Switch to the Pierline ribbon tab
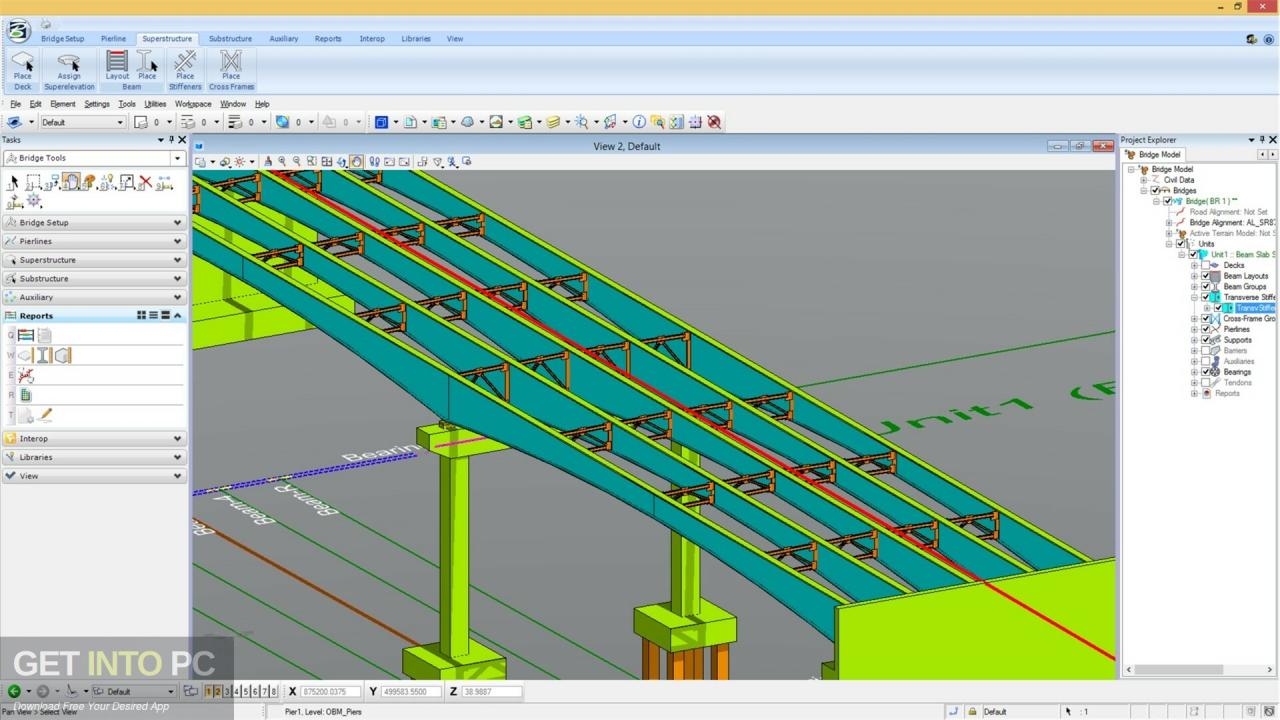 click(x=113, y=39)
